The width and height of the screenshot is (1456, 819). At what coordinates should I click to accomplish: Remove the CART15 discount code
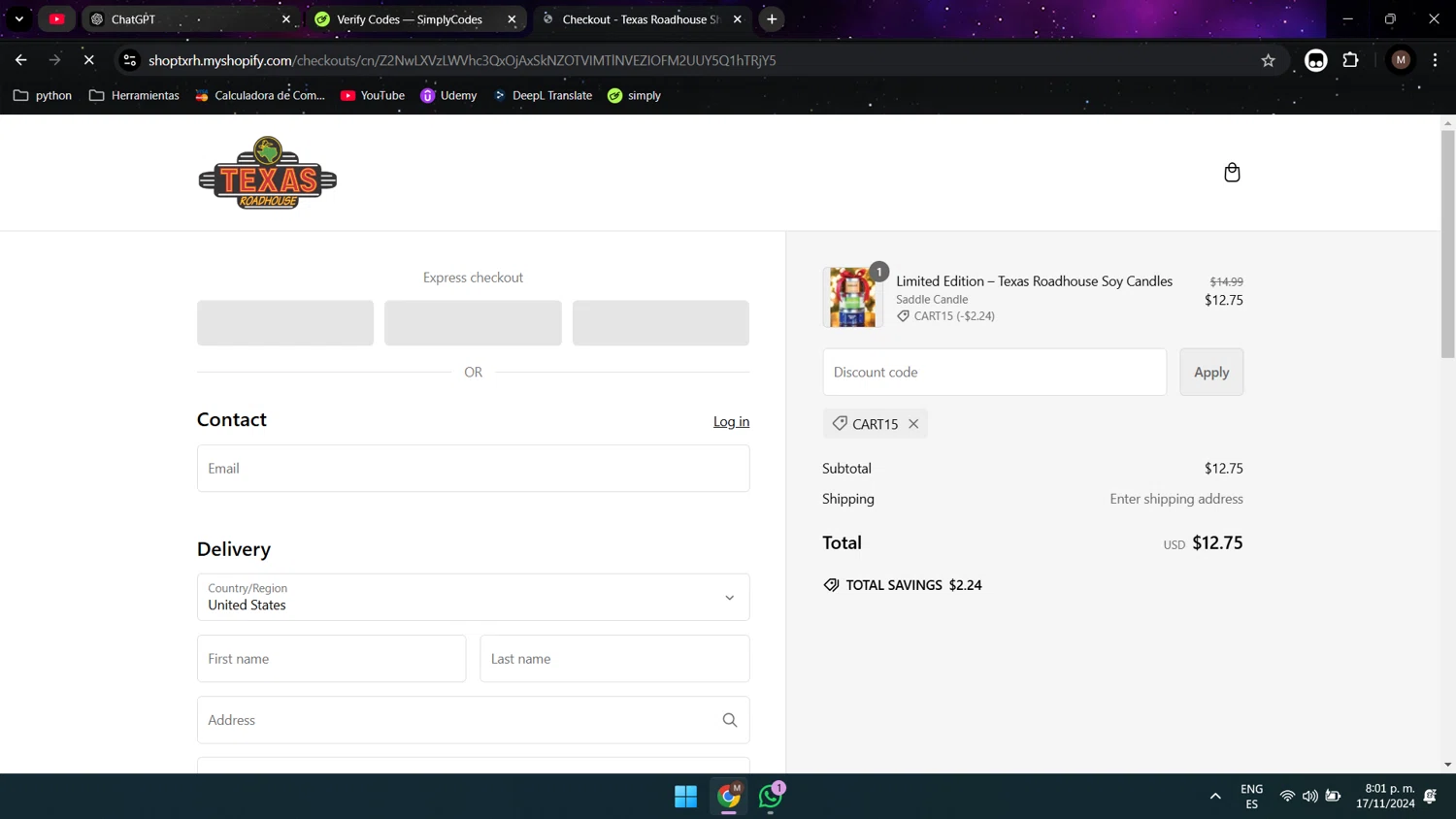[x=913, y=424]
